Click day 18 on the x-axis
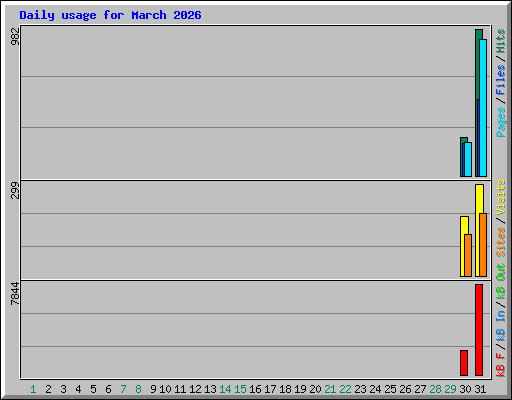The image size is (512, 400). pyautogui.click(x=285, y=389)
